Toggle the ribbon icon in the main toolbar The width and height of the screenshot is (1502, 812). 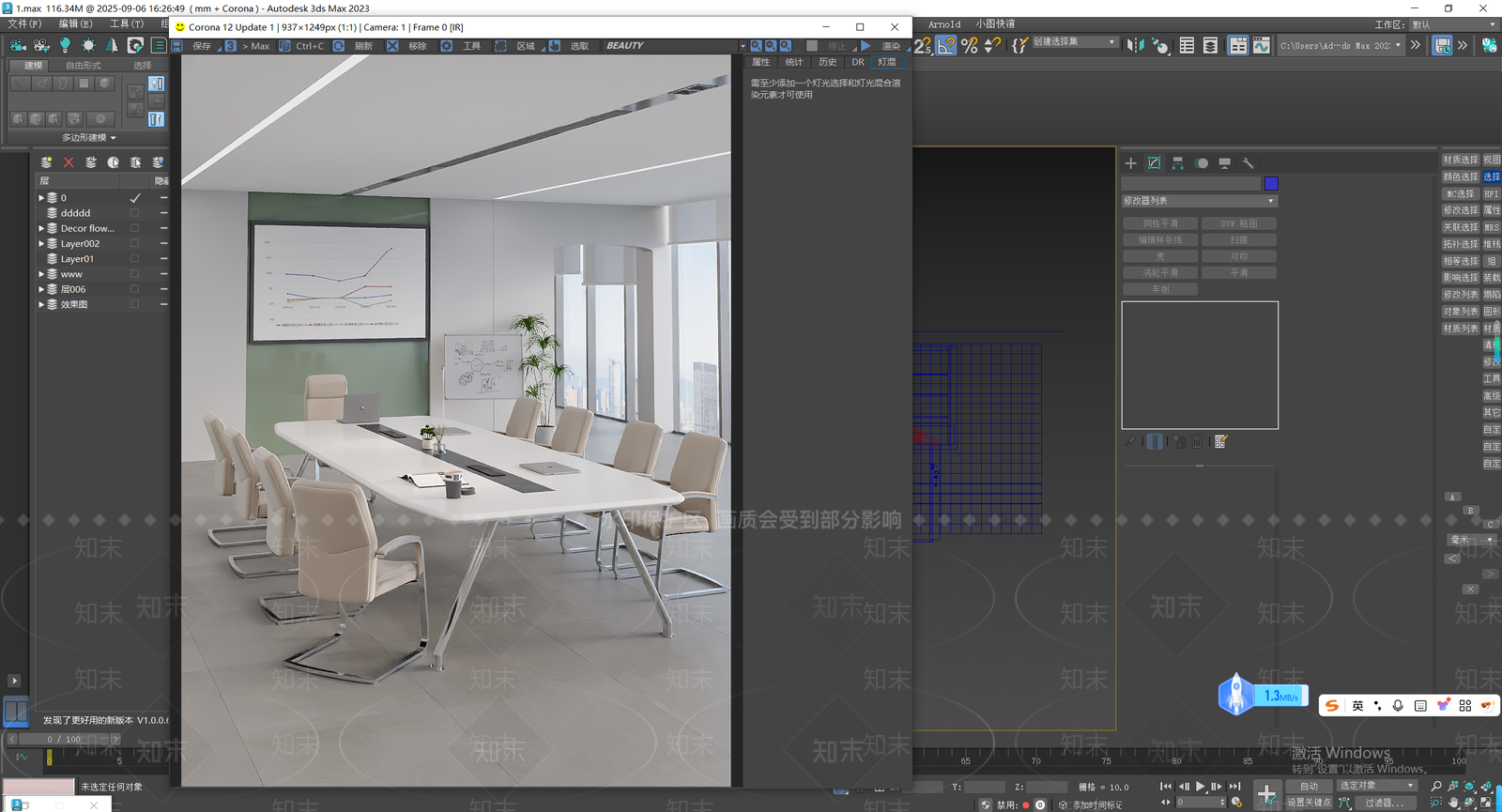pos(1238,45)
